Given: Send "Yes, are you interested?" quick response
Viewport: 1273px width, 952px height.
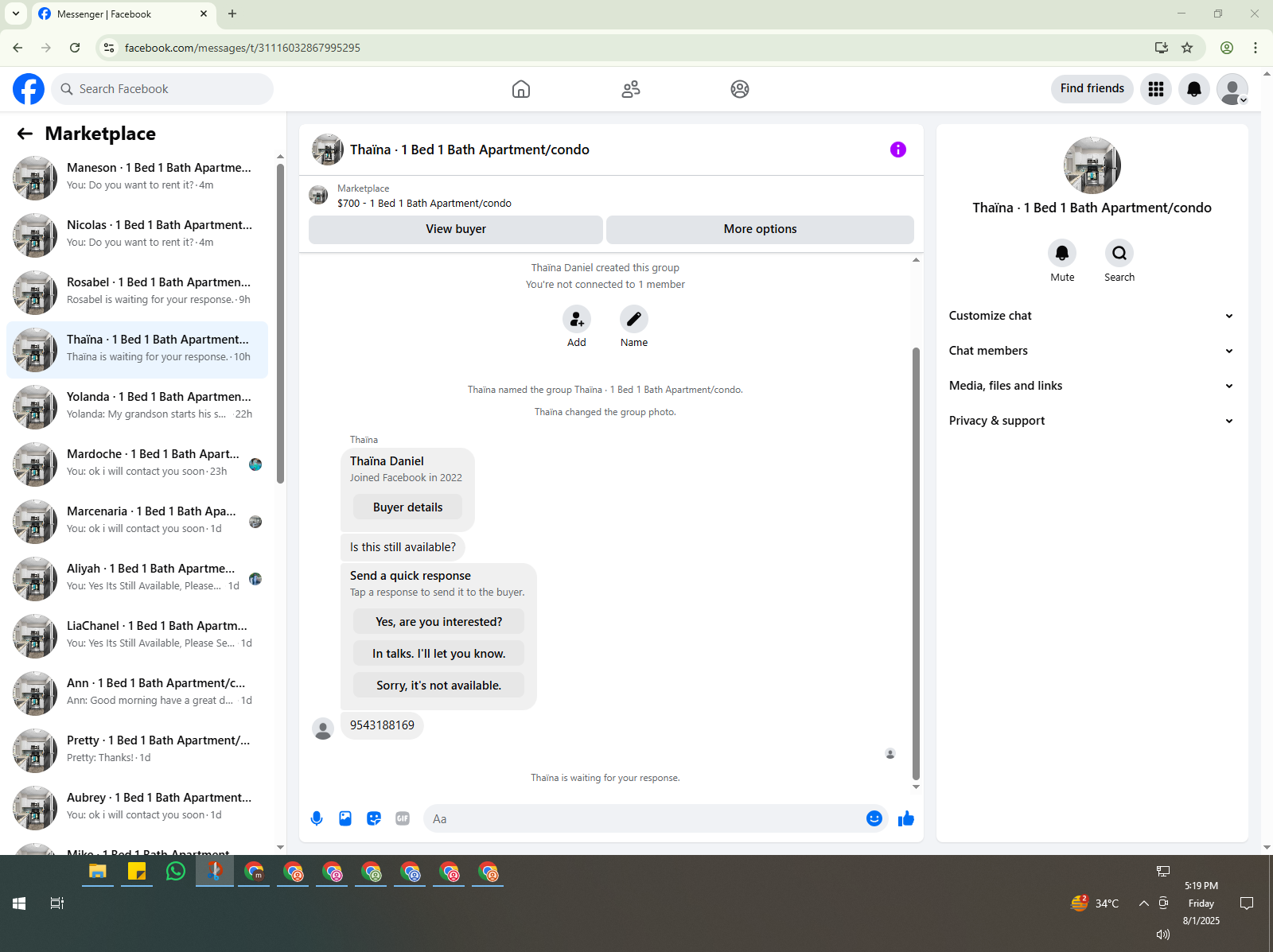Looking at the screenshot, I should pyautogui.click(x=438, y=622).
